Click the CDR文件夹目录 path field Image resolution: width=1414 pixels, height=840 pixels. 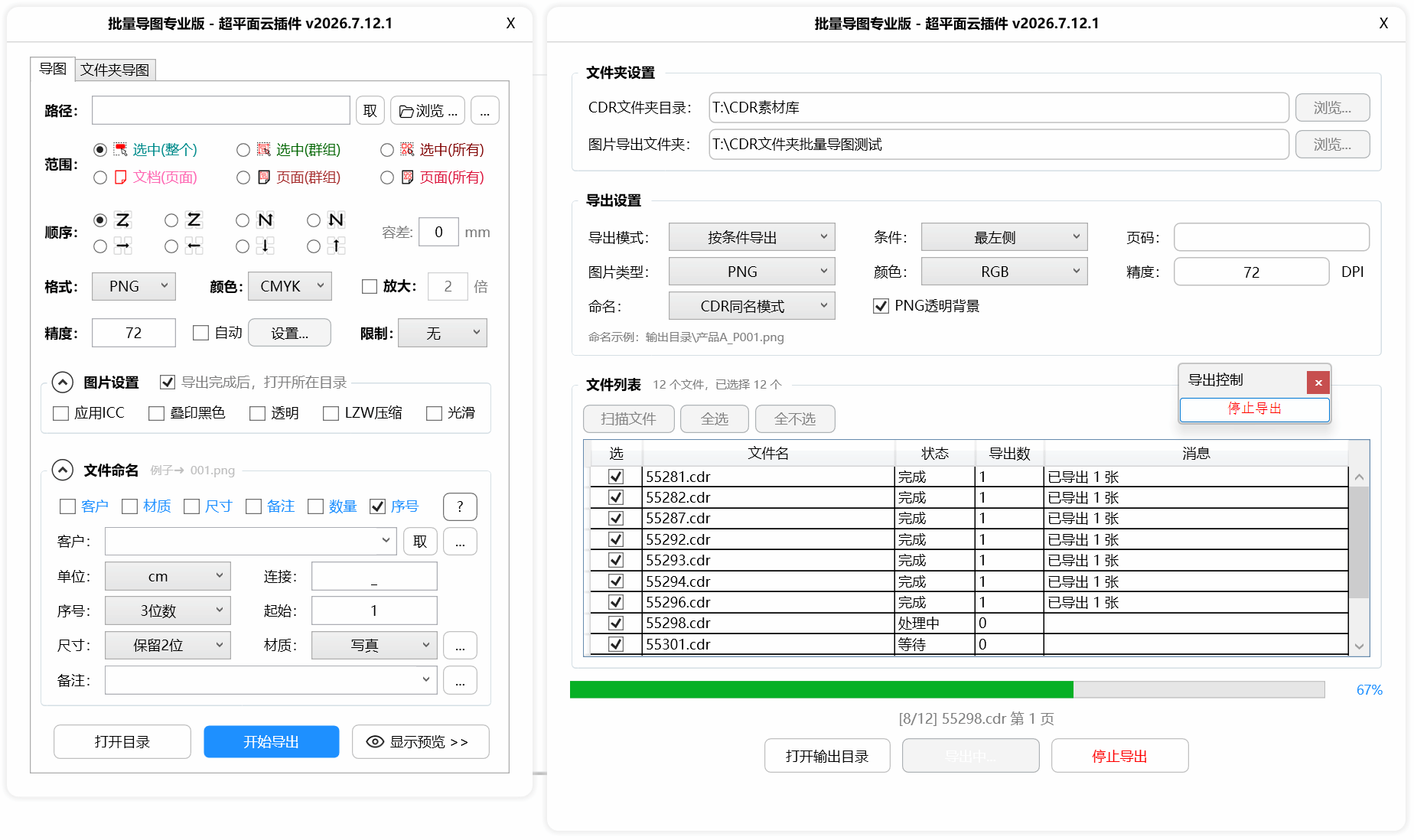click(999, 107)
